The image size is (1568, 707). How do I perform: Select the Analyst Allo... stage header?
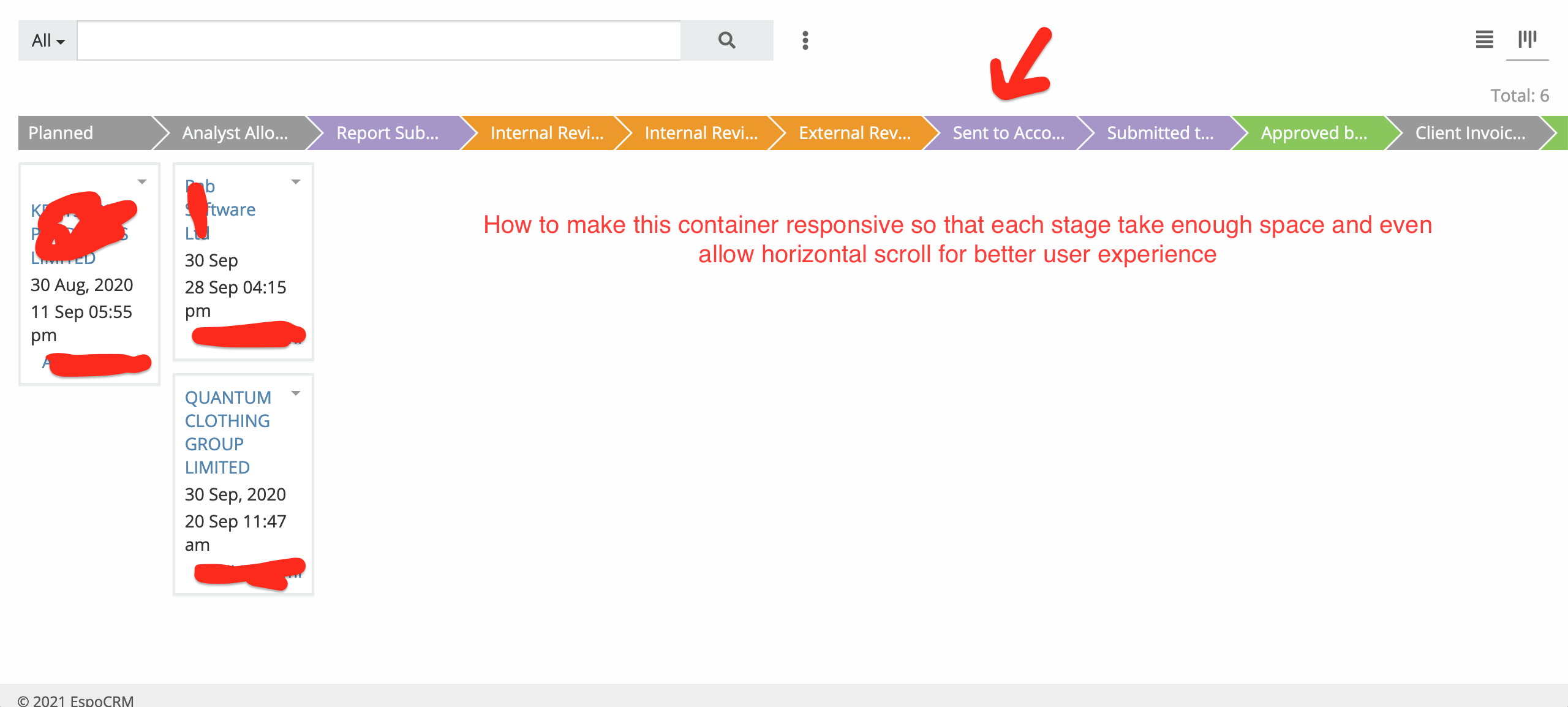pos(235,133)
